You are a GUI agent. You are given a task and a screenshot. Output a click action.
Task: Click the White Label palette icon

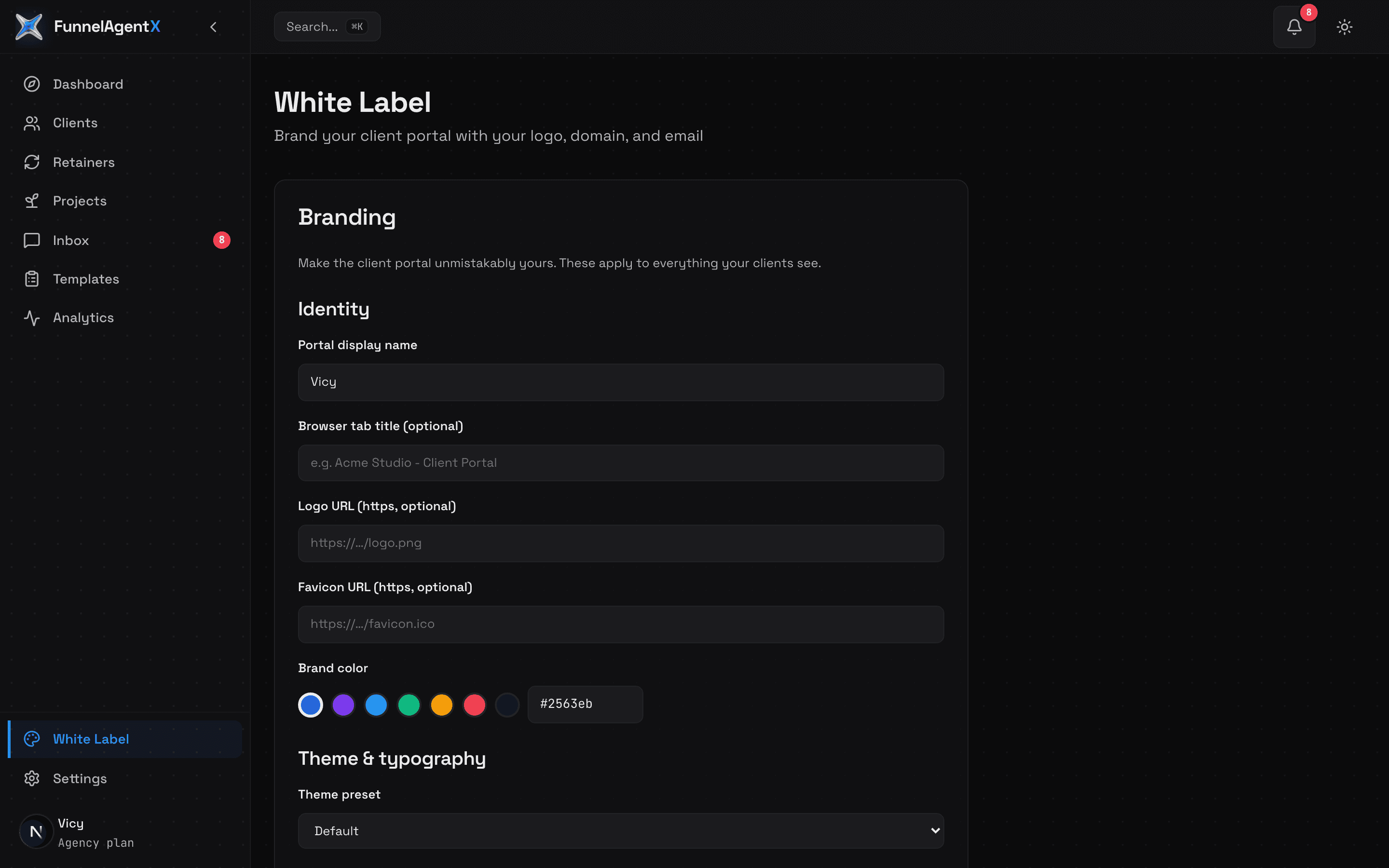tap(31, 739)
